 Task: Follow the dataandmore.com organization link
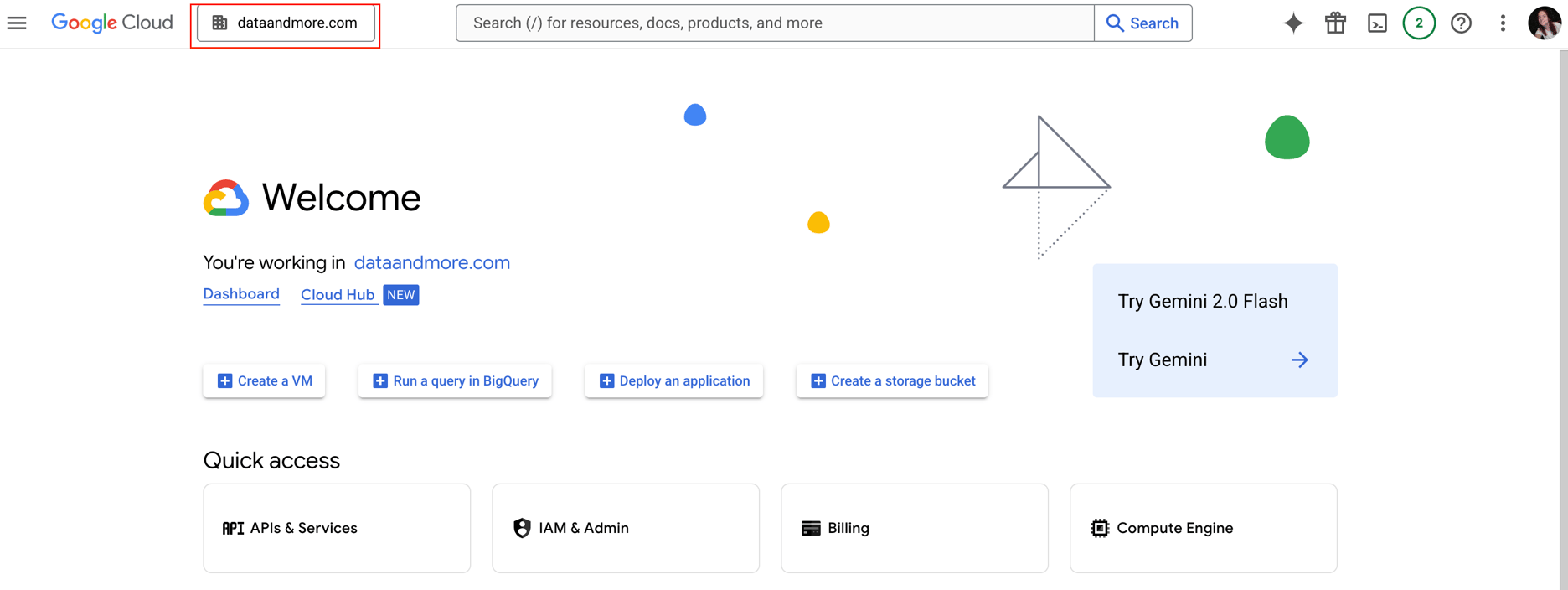(431, 262)
